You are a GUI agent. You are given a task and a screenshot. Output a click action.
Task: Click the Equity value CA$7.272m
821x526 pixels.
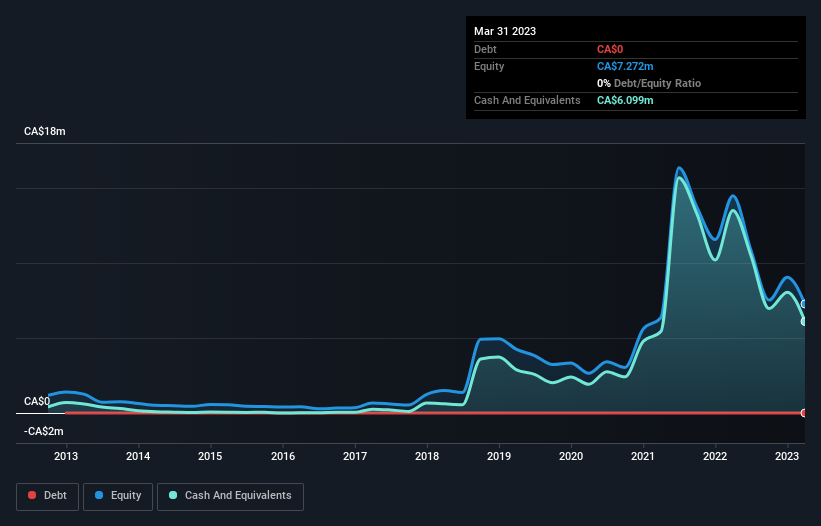click(x=625, y=66)
